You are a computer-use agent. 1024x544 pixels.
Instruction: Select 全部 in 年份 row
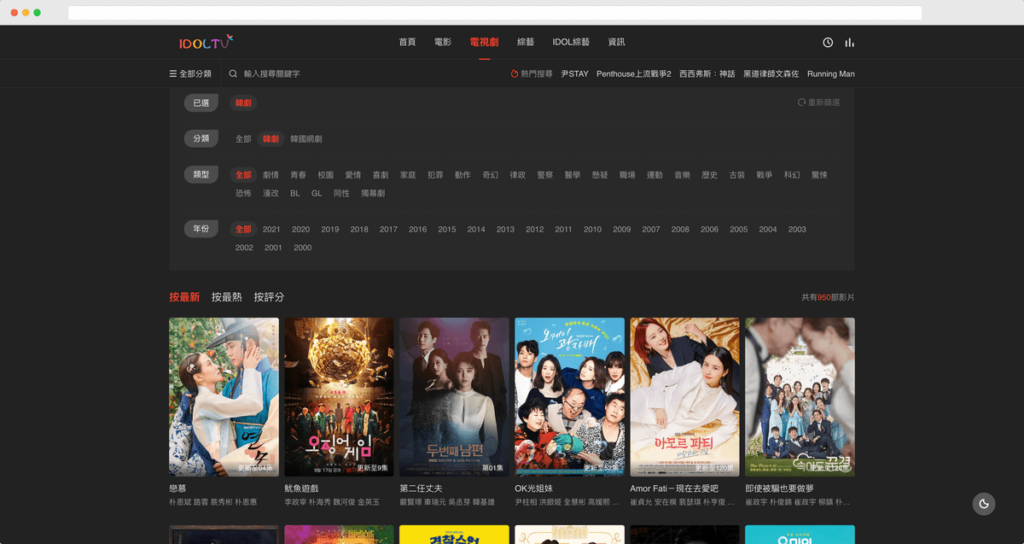(x=244, y=229)
